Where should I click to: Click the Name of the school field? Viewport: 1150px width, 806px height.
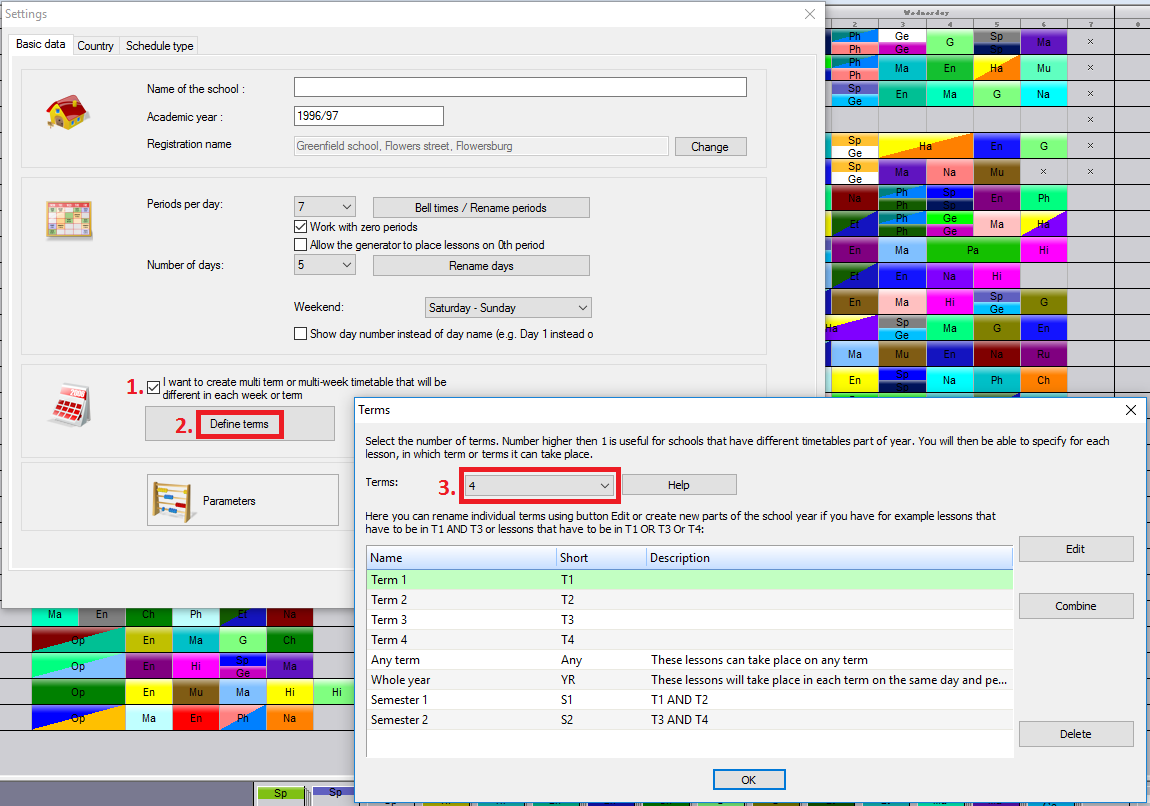(x=520, y=88)
